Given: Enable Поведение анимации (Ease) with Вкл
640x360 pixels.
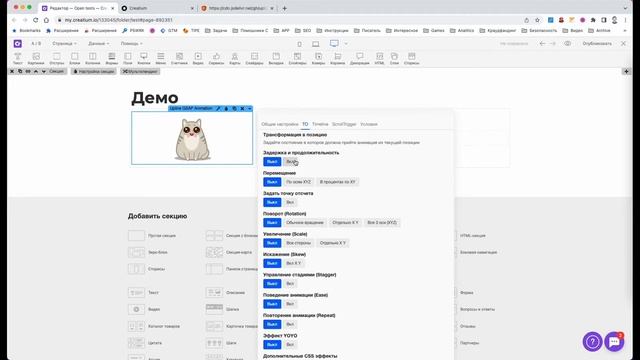Looking at the screenshot, I should point(290,304).
